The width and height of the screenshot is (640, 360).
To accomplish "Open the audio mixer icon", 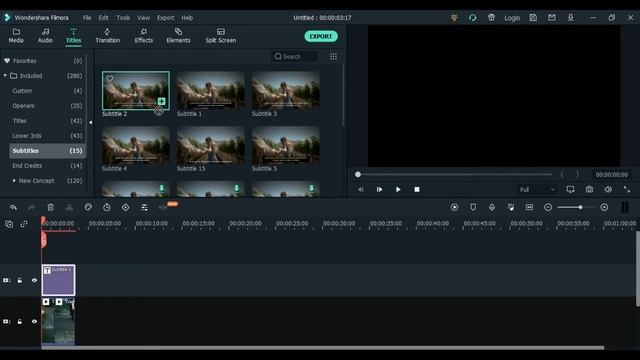I will point(511,207).
